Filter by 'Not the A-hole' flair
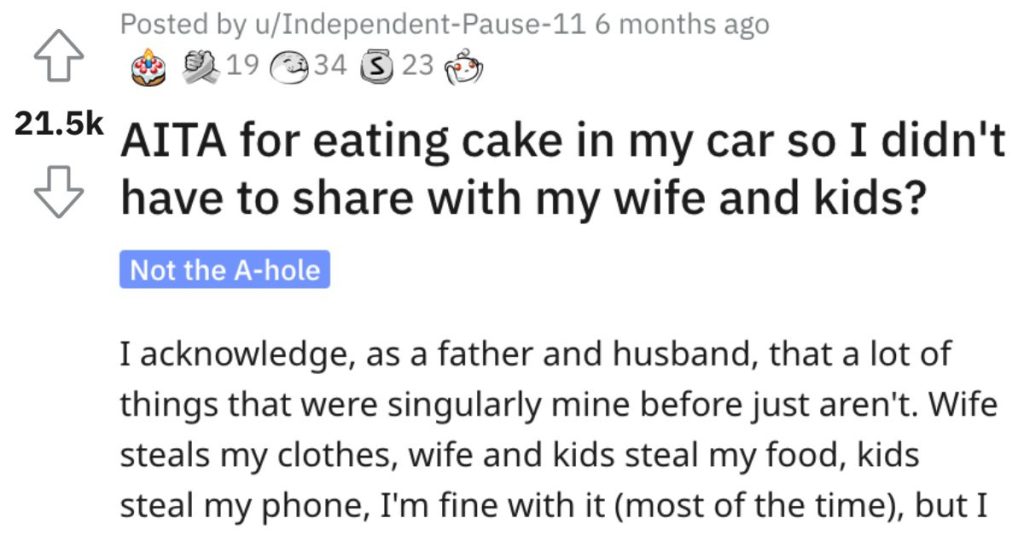Image resolution: width=1024 pixels, height=535 pixels. point(224,271)
